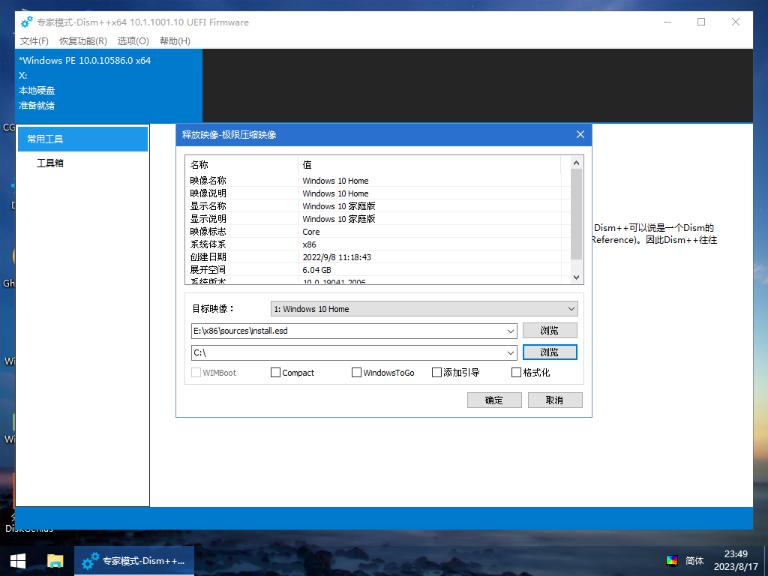
Task: Expand the install.esd path dropdown arrow
Action: click(510, 331)
